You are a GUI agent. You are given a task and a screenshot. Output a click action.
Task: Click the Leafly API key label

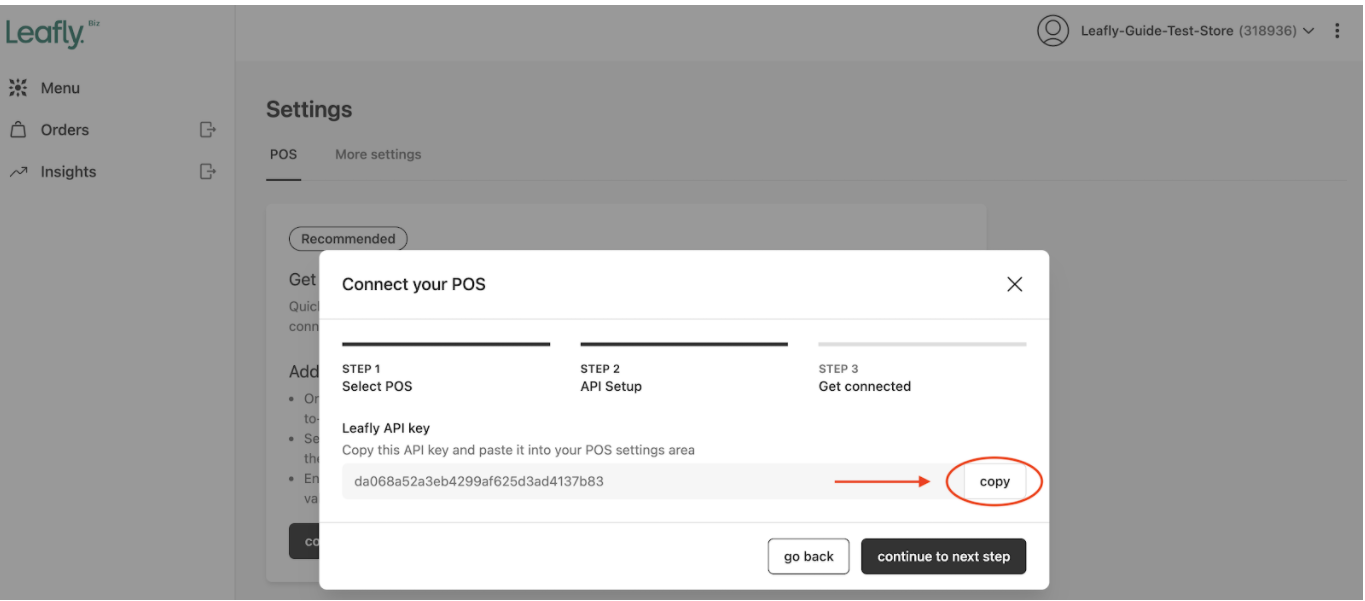point(386,428)
